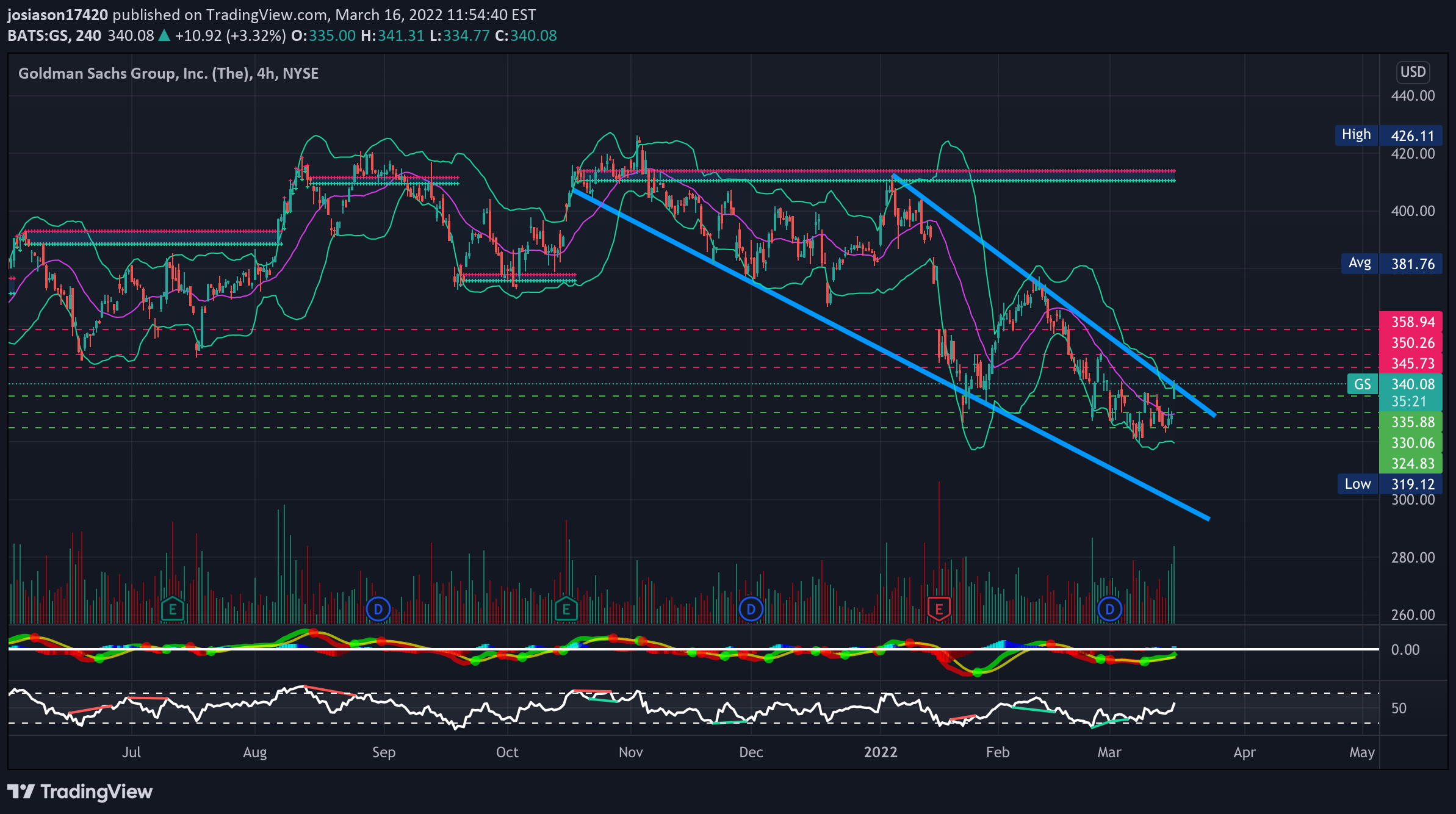
Task: Select the Low 319.12 price label
Action: click(x=1390, y=484)
